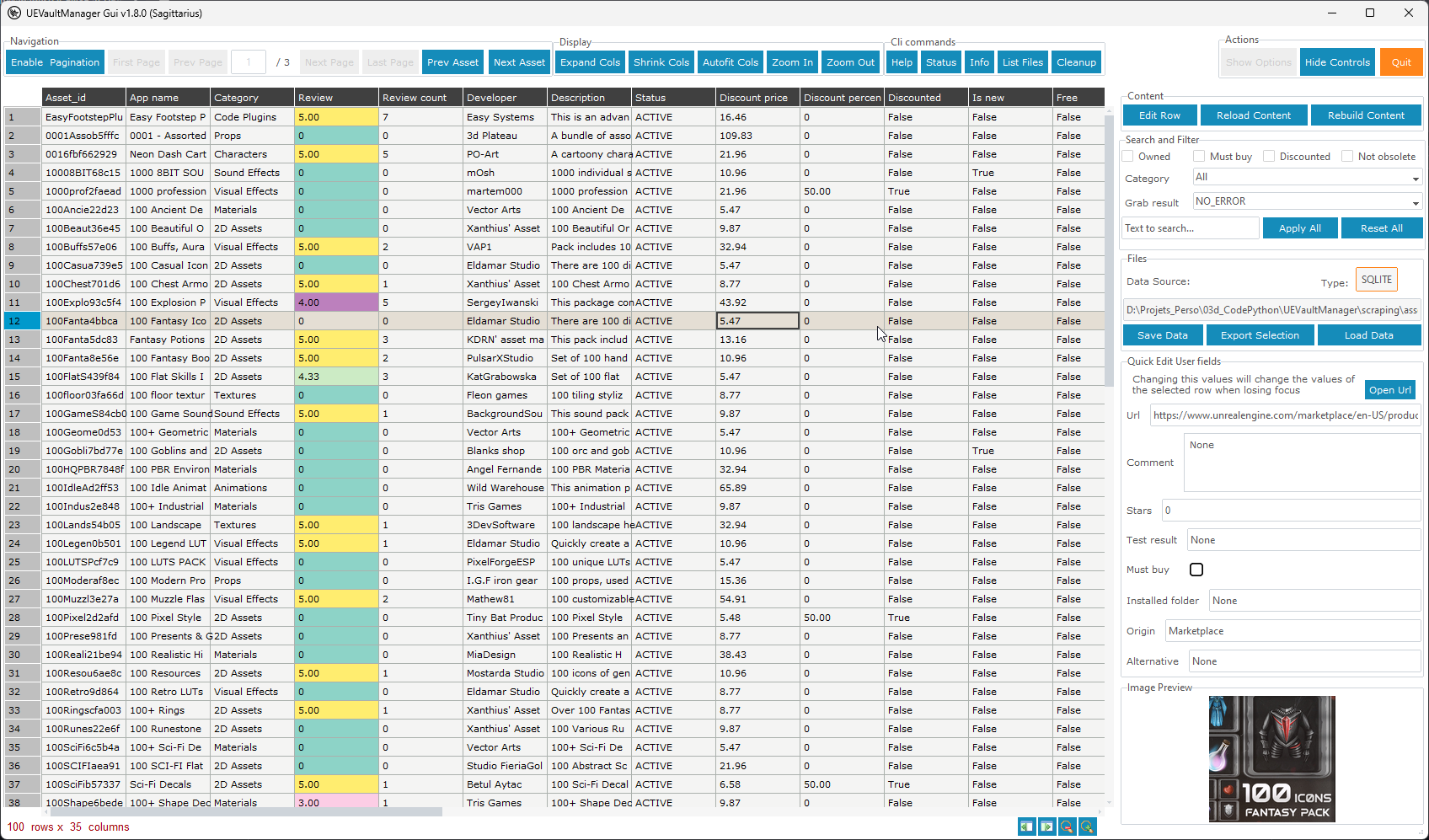
Task: Click Shrink Cols button
Action: (x=661, y=62)
